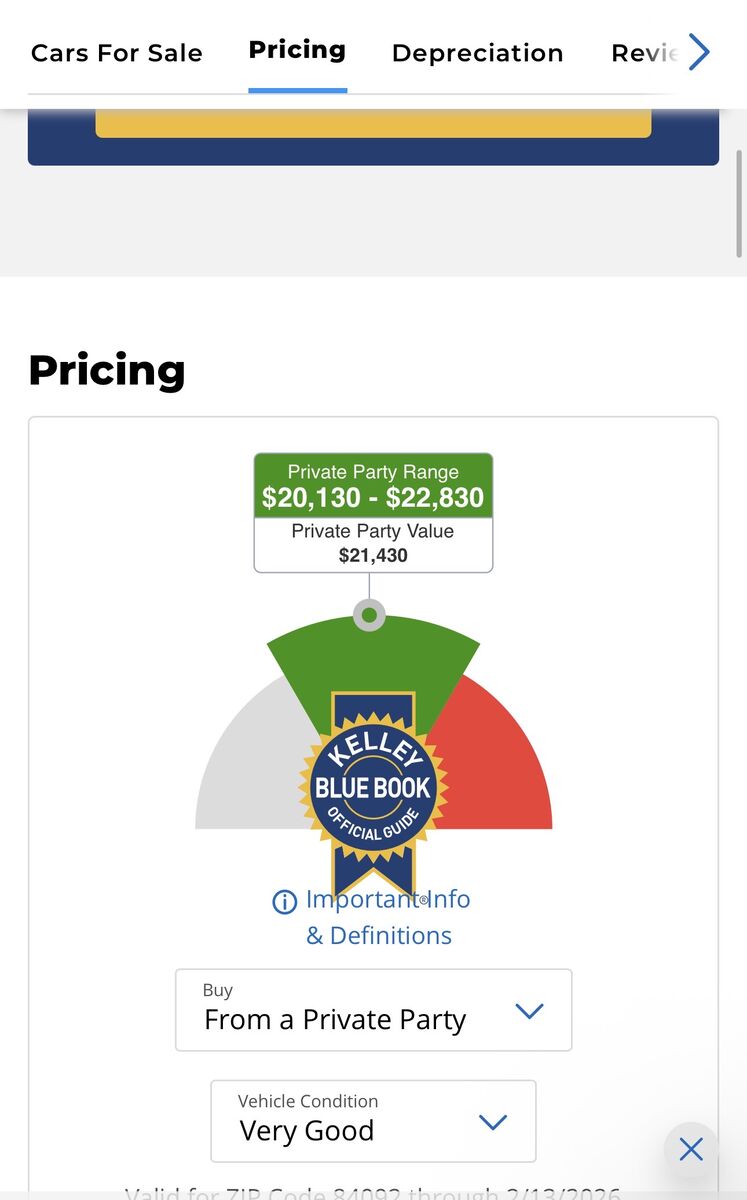Click the price gauge marker dot
The image size is (747, 1200).
click(369, 614)
